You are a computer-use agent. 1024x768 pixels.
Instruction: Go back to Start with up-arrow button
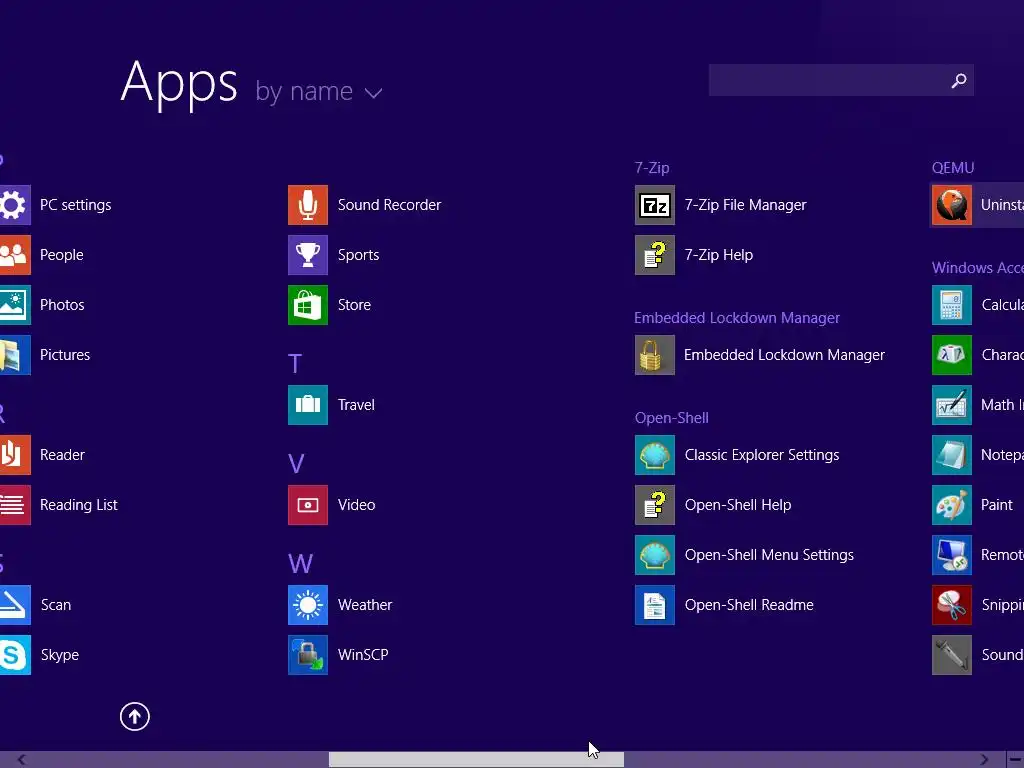click(x=135, y=716)
